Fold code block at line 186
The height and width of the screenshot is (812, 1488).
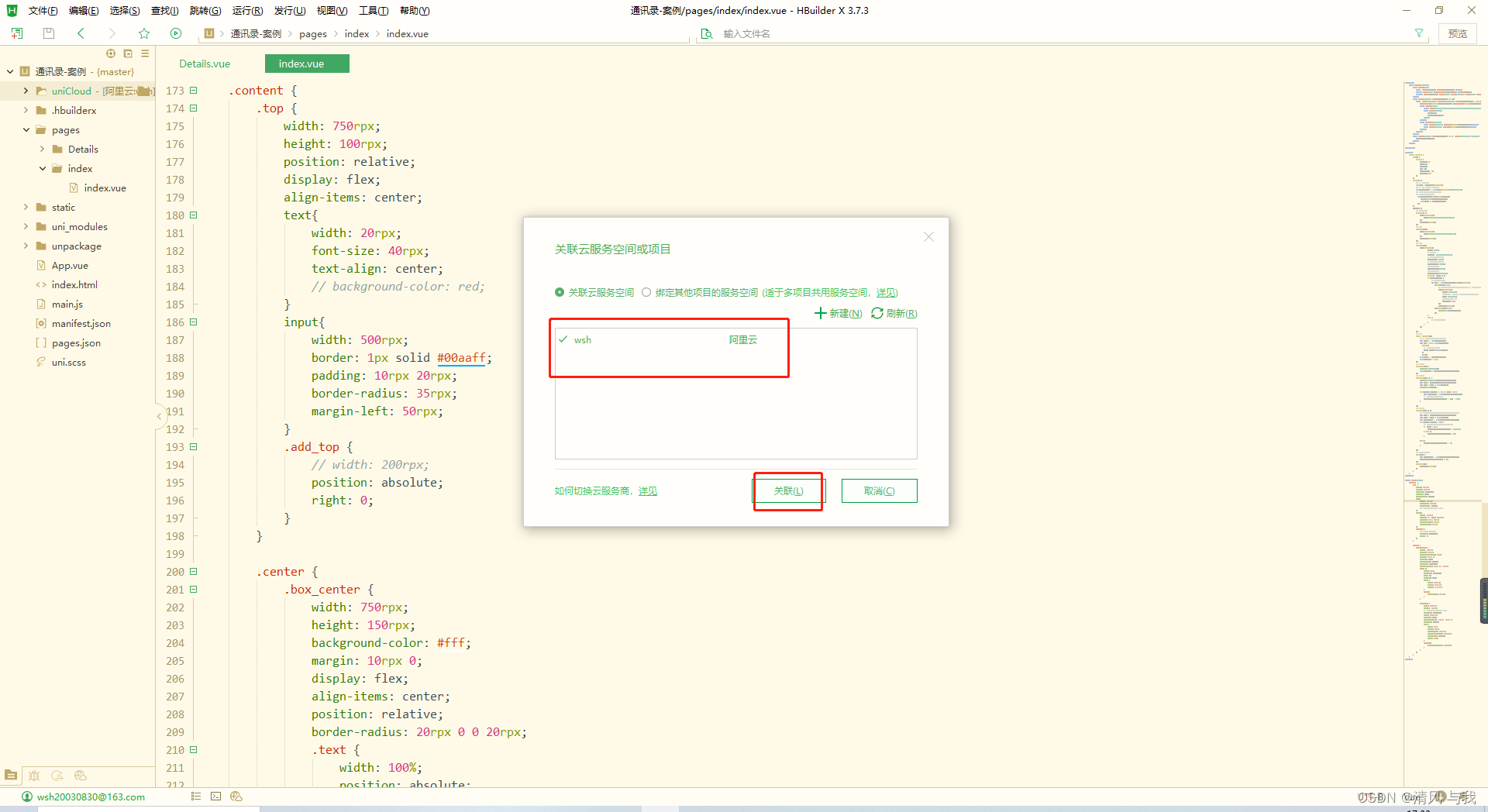coord(194,322)
